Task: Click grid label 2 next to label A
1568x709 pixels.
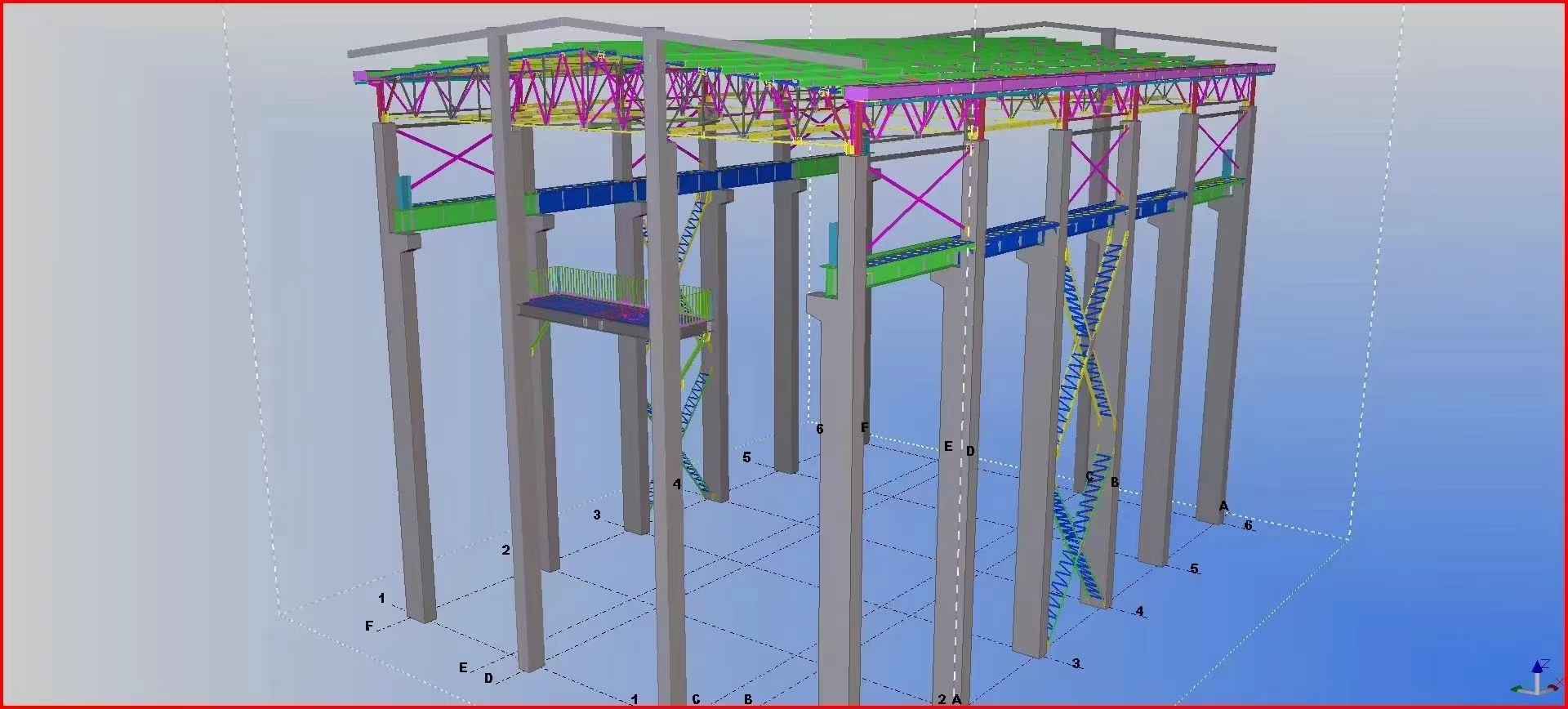Action: pyautogui.click(x=942, y=699)
